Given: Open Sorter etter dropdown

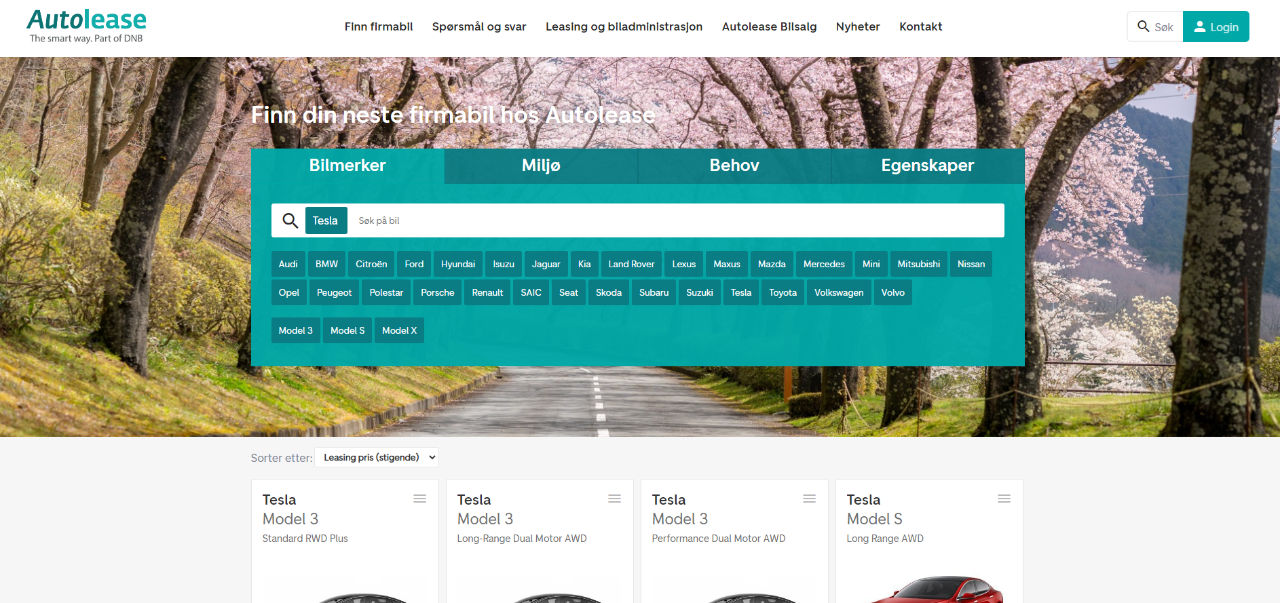Looking at the screenshot, I should [376, 457].
